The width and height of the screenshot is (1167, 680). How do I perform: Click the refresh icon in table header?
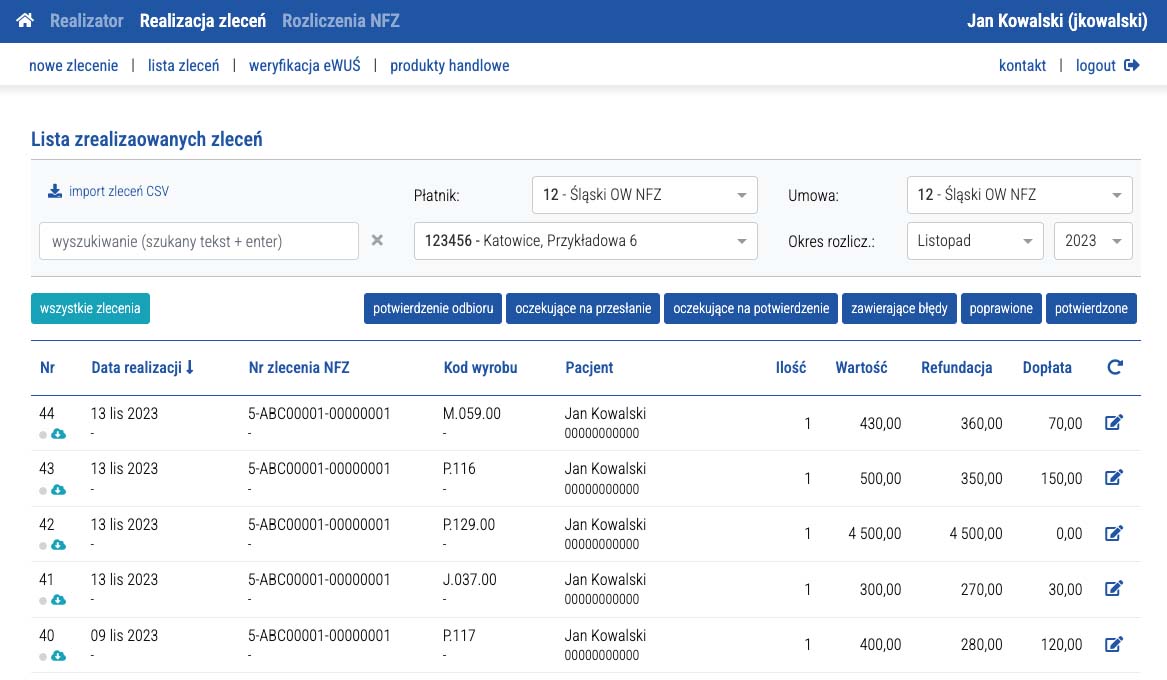coord(1115,368)
